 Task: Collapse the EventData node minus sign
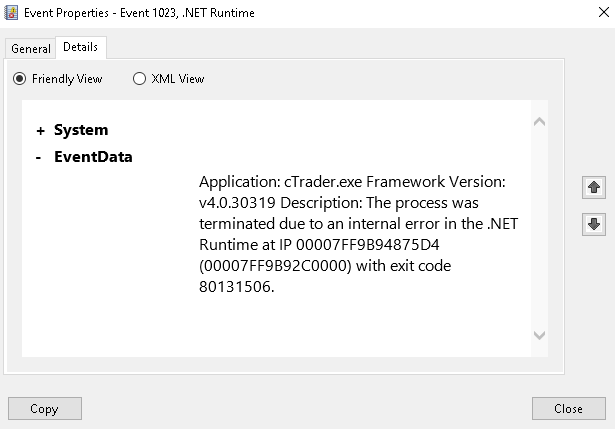point(38,158)
